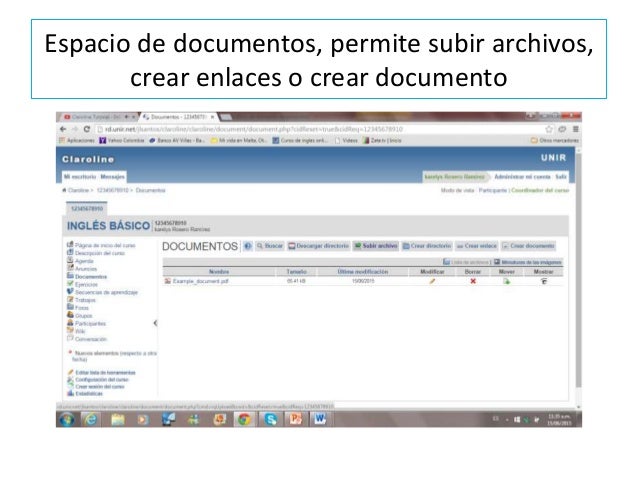Open Participantes in course sidebar
This screenshot has height=479, width=638.
(90, 324)
